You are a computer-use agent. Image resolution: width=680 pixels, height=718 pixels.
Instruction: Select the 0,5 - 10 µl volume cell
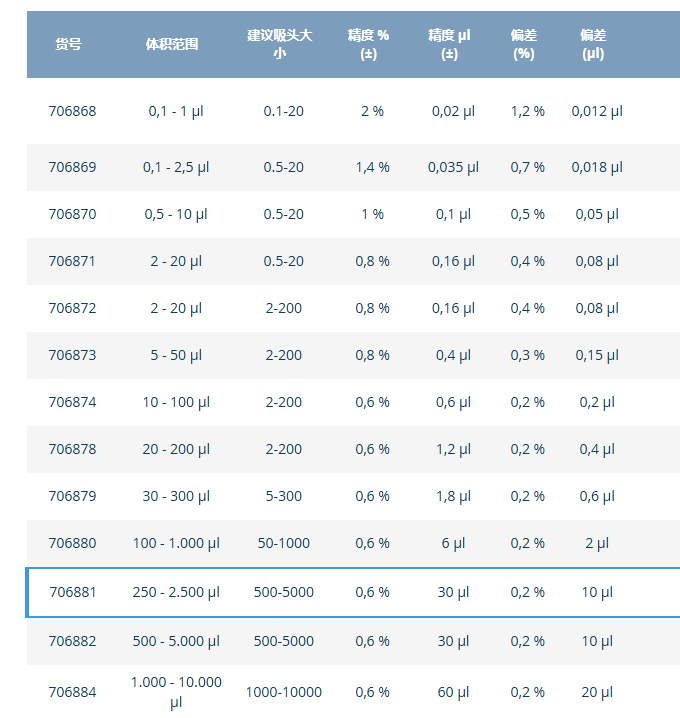point(176,214)
